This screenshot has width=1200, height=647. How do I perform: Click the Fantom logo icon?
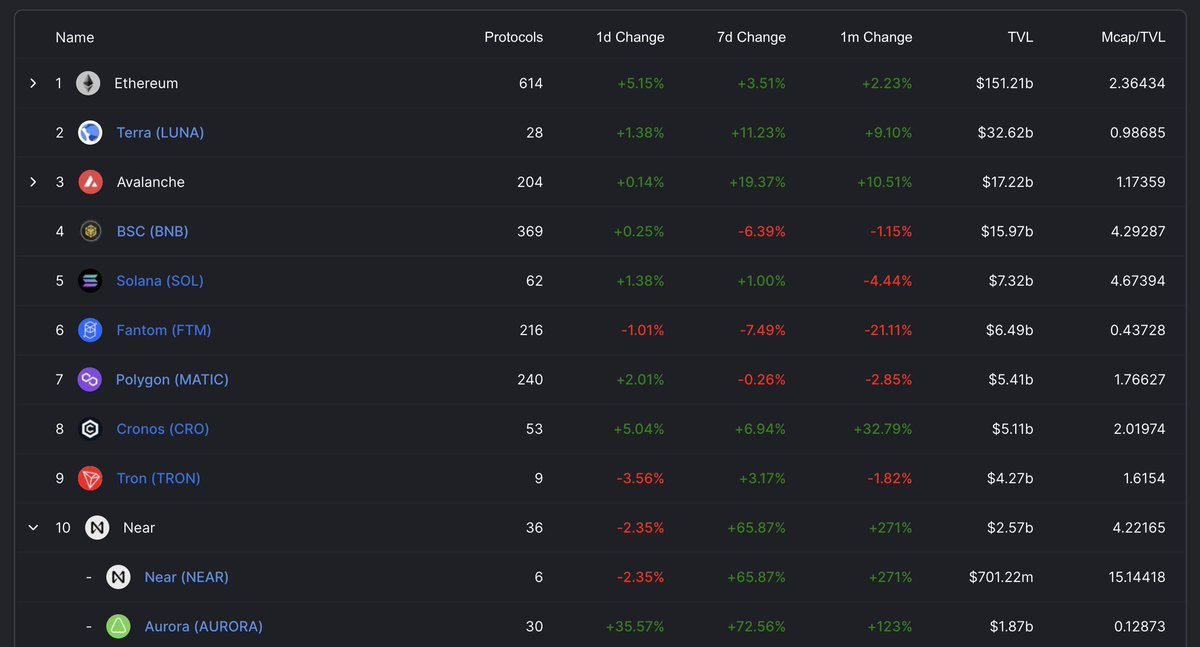click(x=90, y=330)
